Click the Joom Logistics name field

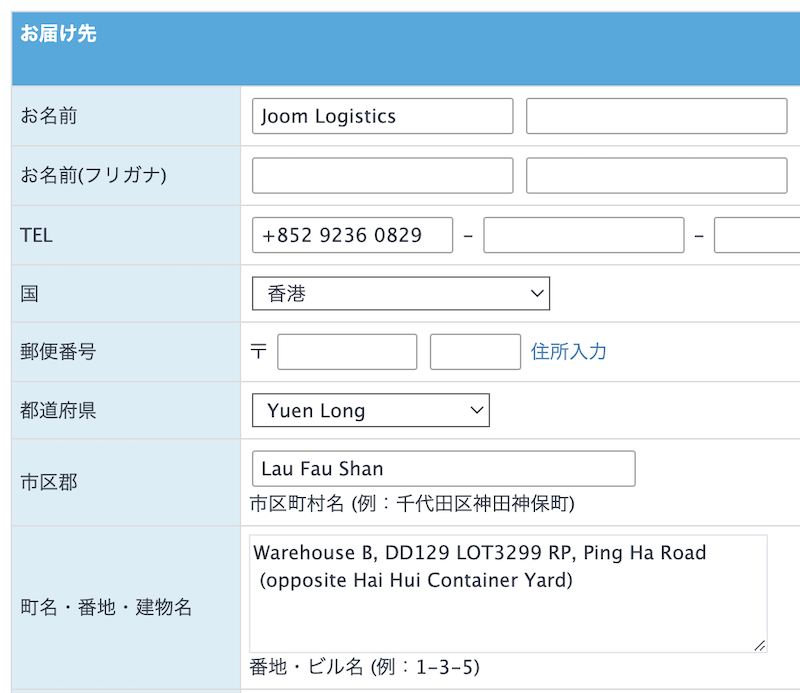(x=383, y=116)
